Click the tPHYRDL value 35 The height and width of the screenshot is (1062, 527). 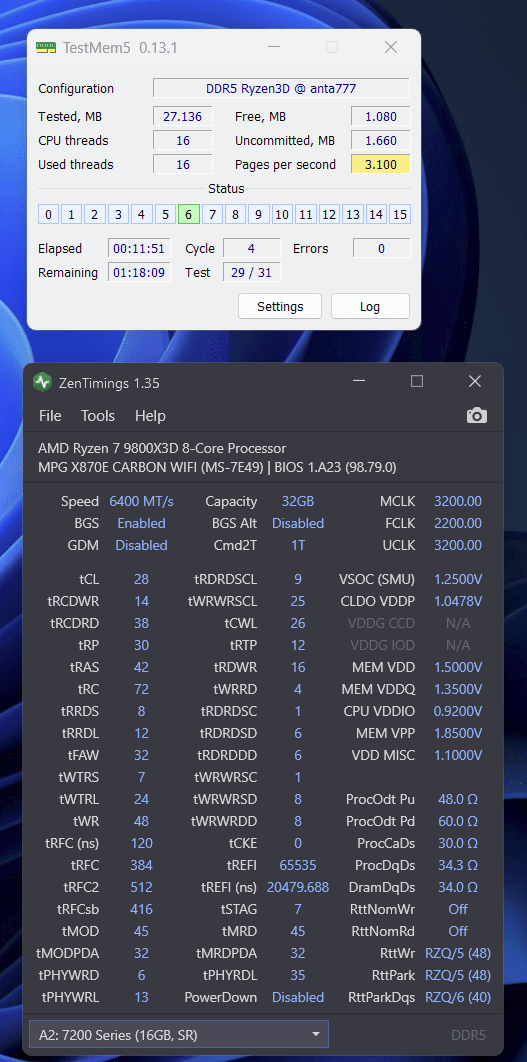coord(298,975)
